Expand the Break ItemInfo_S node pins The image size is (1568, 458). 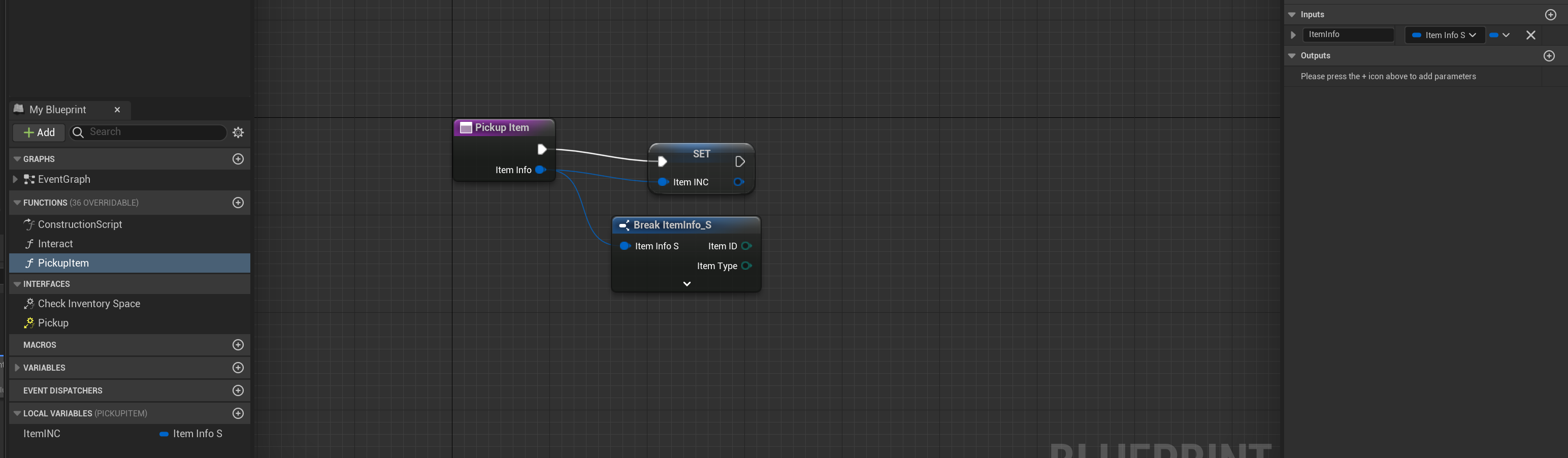(x=687, y=284)
